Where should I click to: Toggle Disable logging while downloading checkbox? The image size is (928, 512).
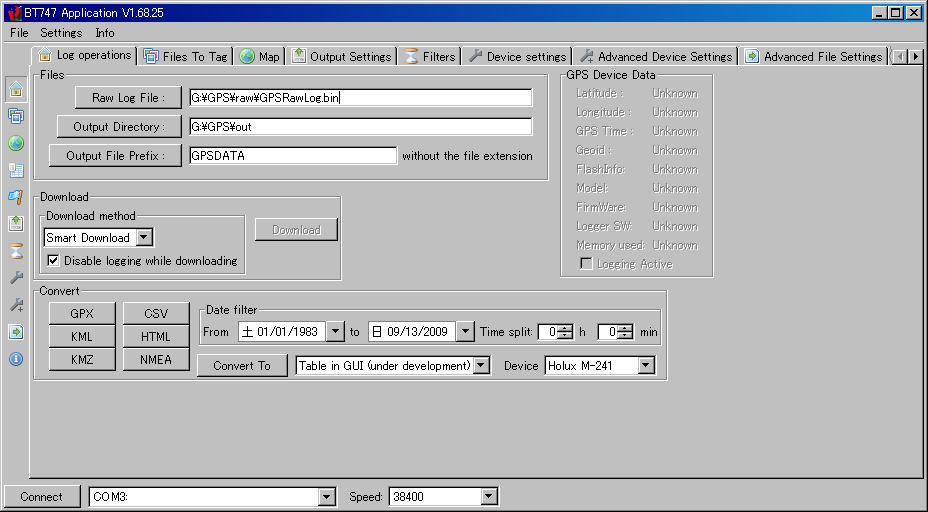54,261
